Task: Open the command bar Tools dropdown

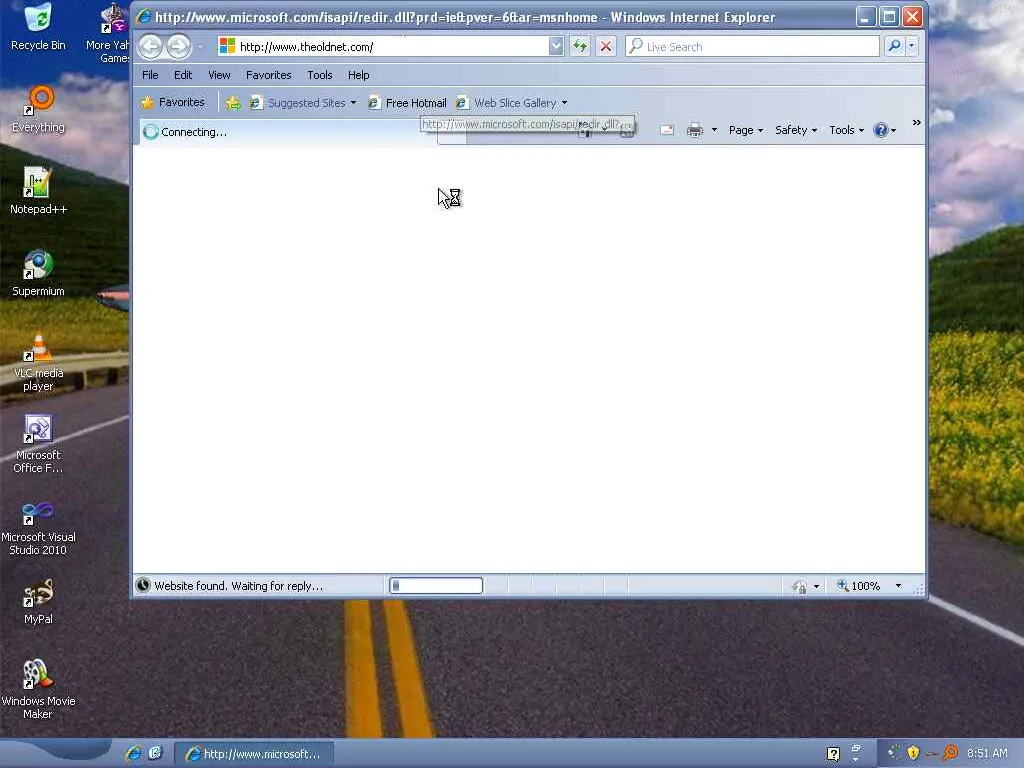Action: (846, 130)
